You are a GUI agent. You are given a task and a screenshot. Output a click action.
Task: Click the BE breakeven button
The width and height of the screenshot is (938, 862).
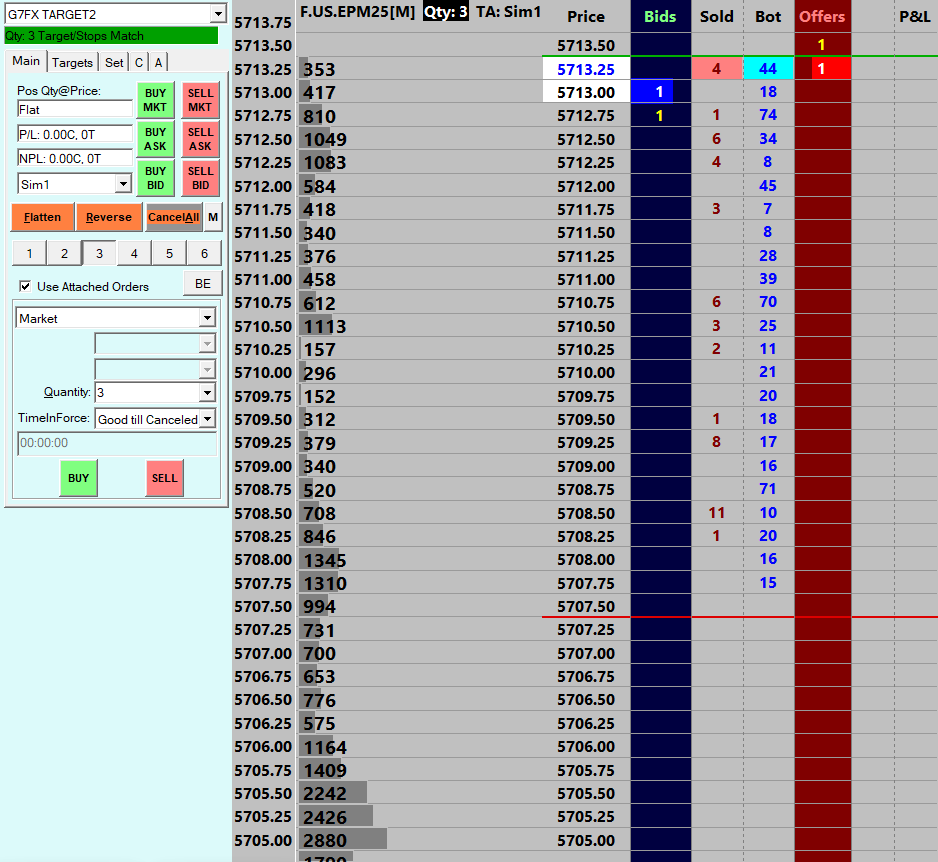tap(203, 284)
